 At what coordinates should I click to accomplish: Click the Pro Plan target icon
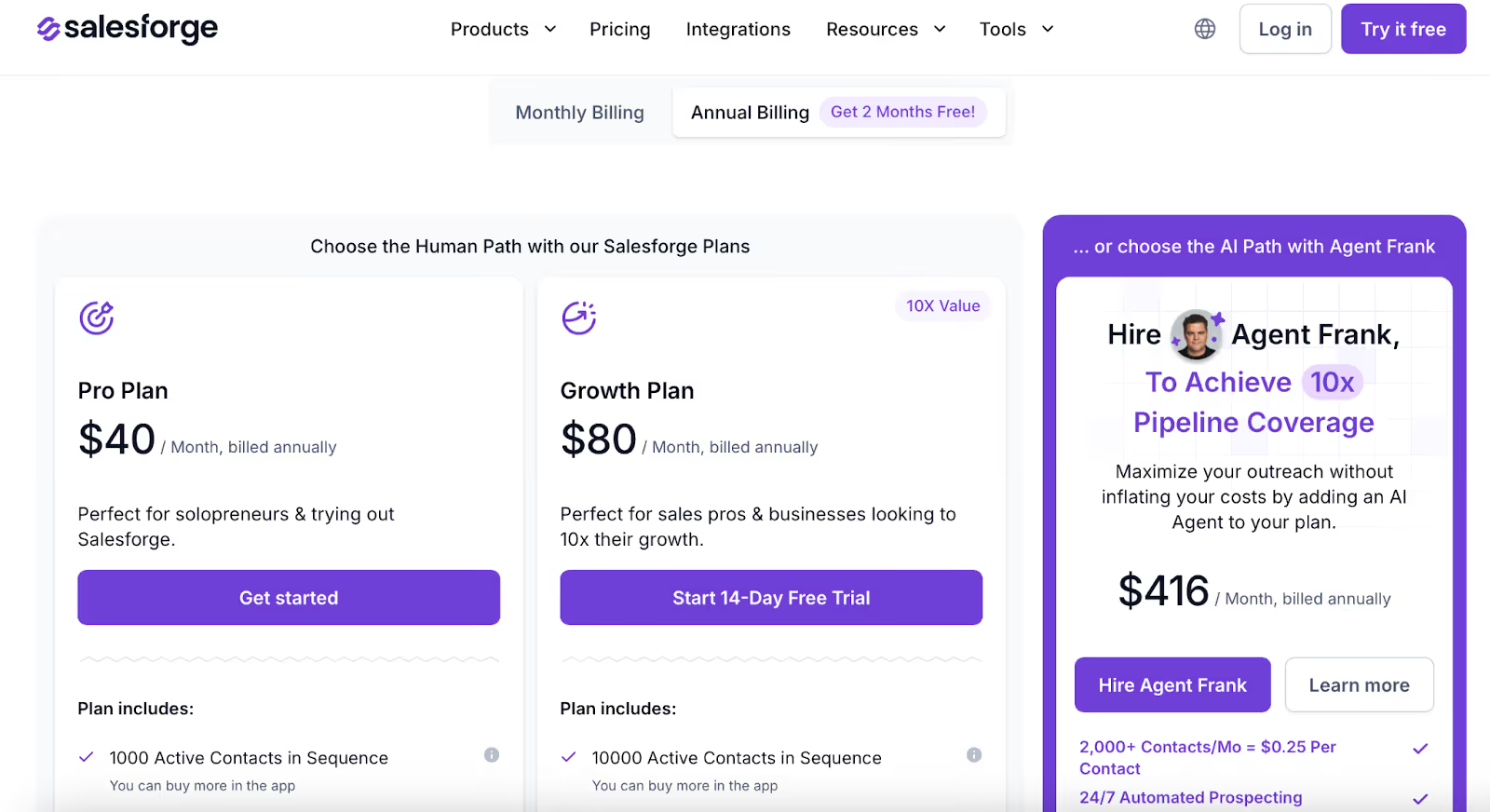(x=97, y=318)
